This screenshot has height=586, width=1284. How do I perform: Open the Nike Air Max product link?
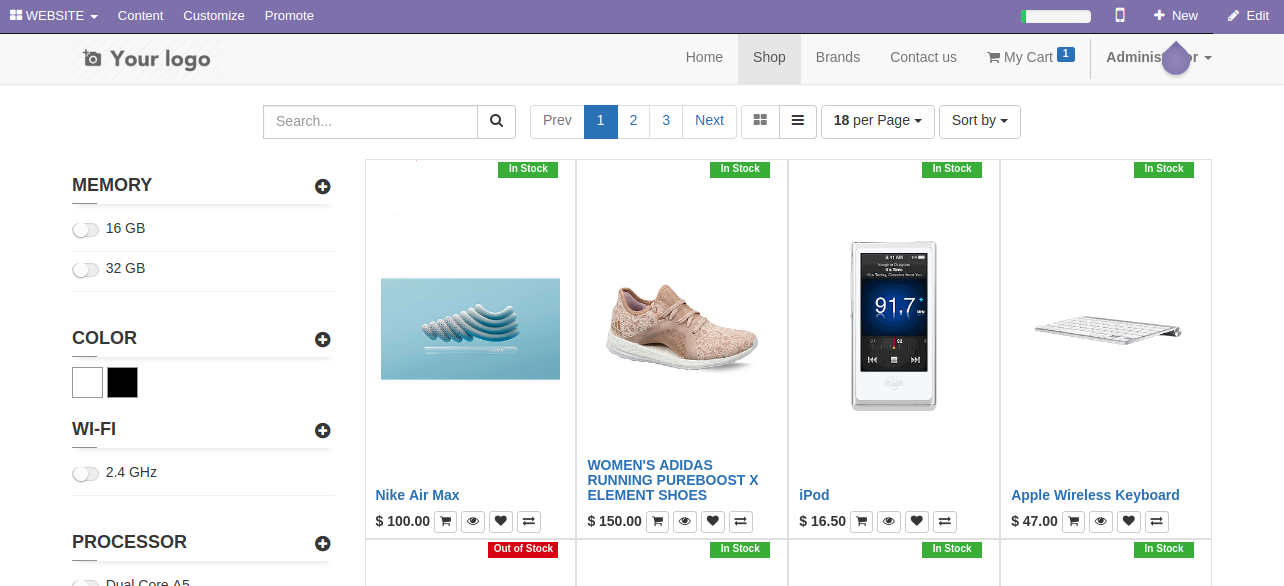click(x=417, y=495)
